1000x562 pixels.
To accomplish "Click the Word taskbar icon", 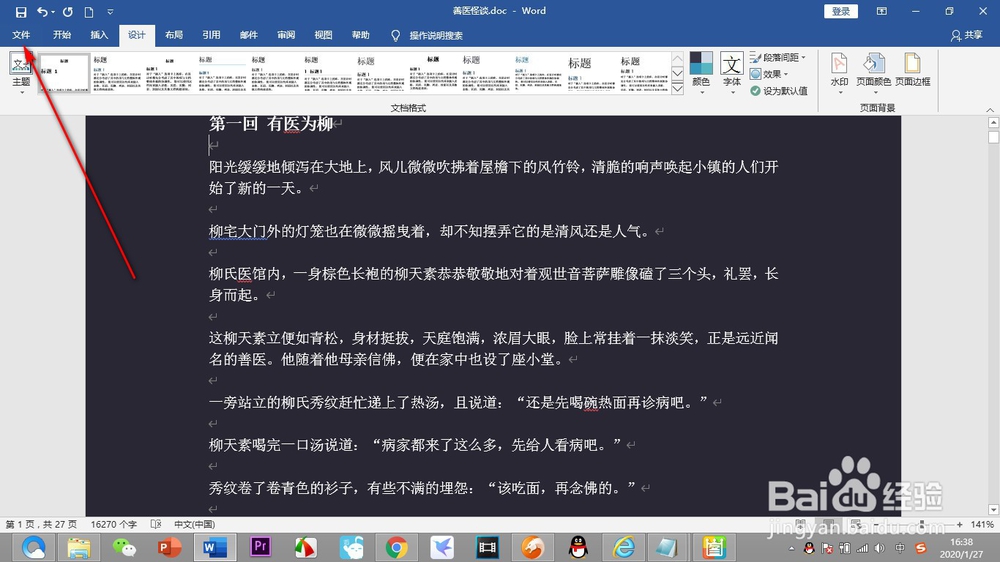I will coord(214,547).
